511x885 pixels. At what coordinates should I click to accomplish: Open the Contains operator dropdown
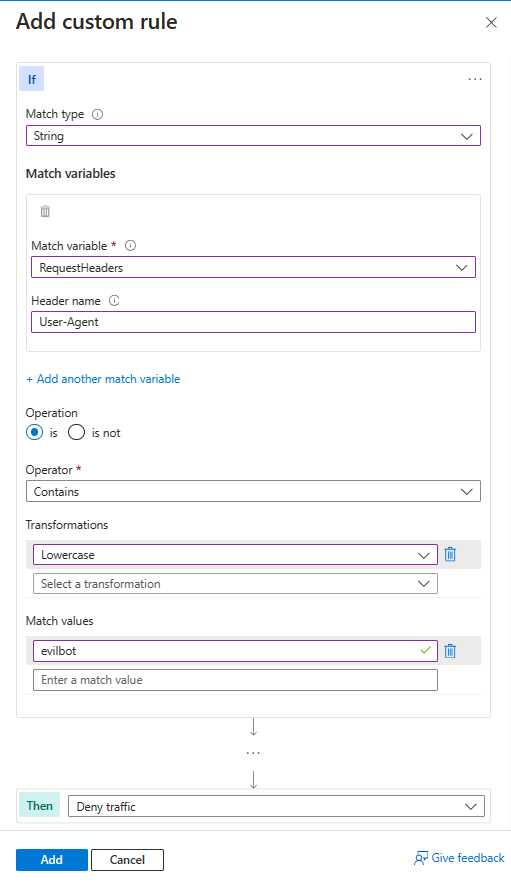point(253,492)
